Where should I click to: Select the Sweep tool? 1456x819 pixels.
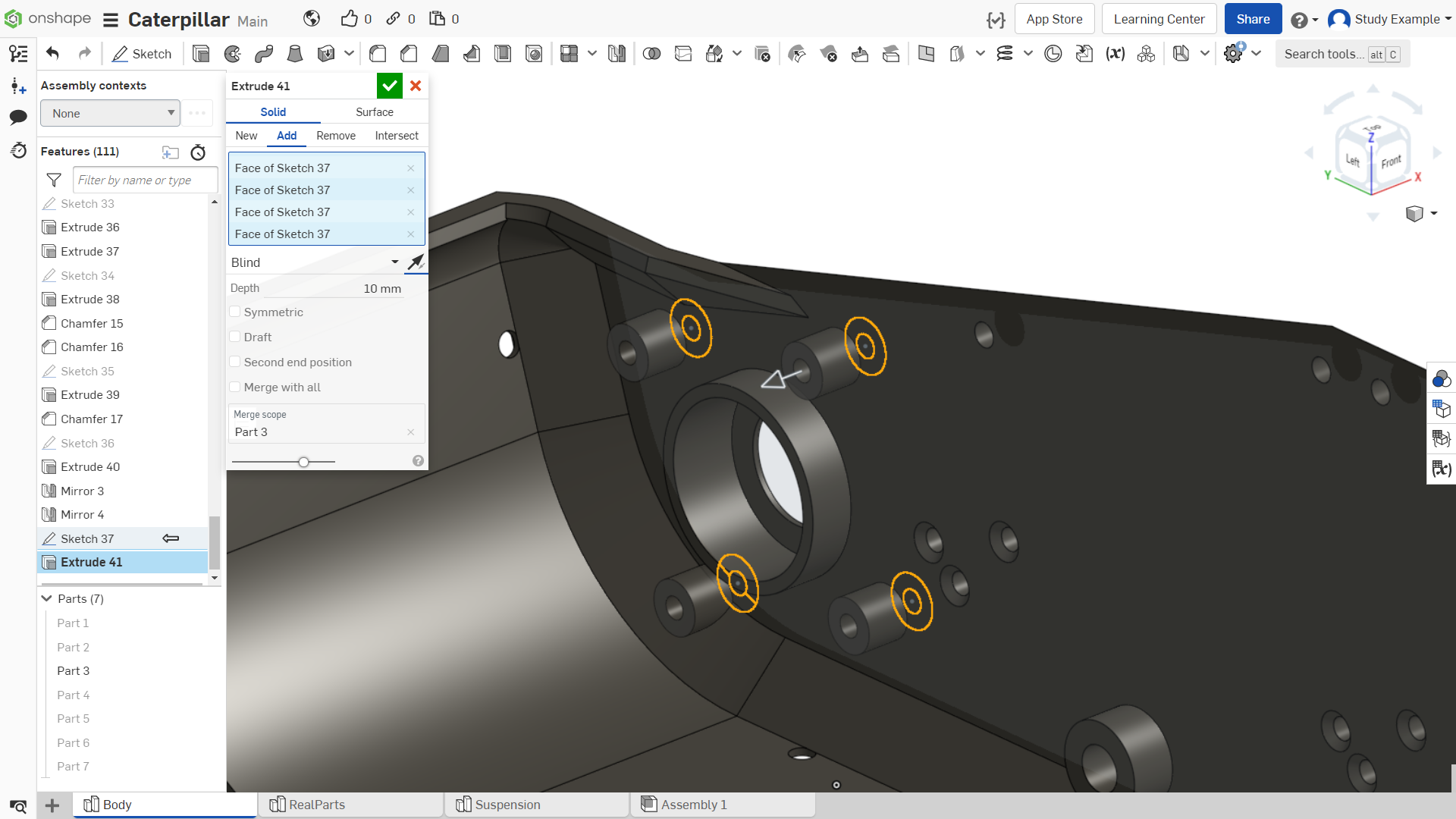(x=264, y=54)
